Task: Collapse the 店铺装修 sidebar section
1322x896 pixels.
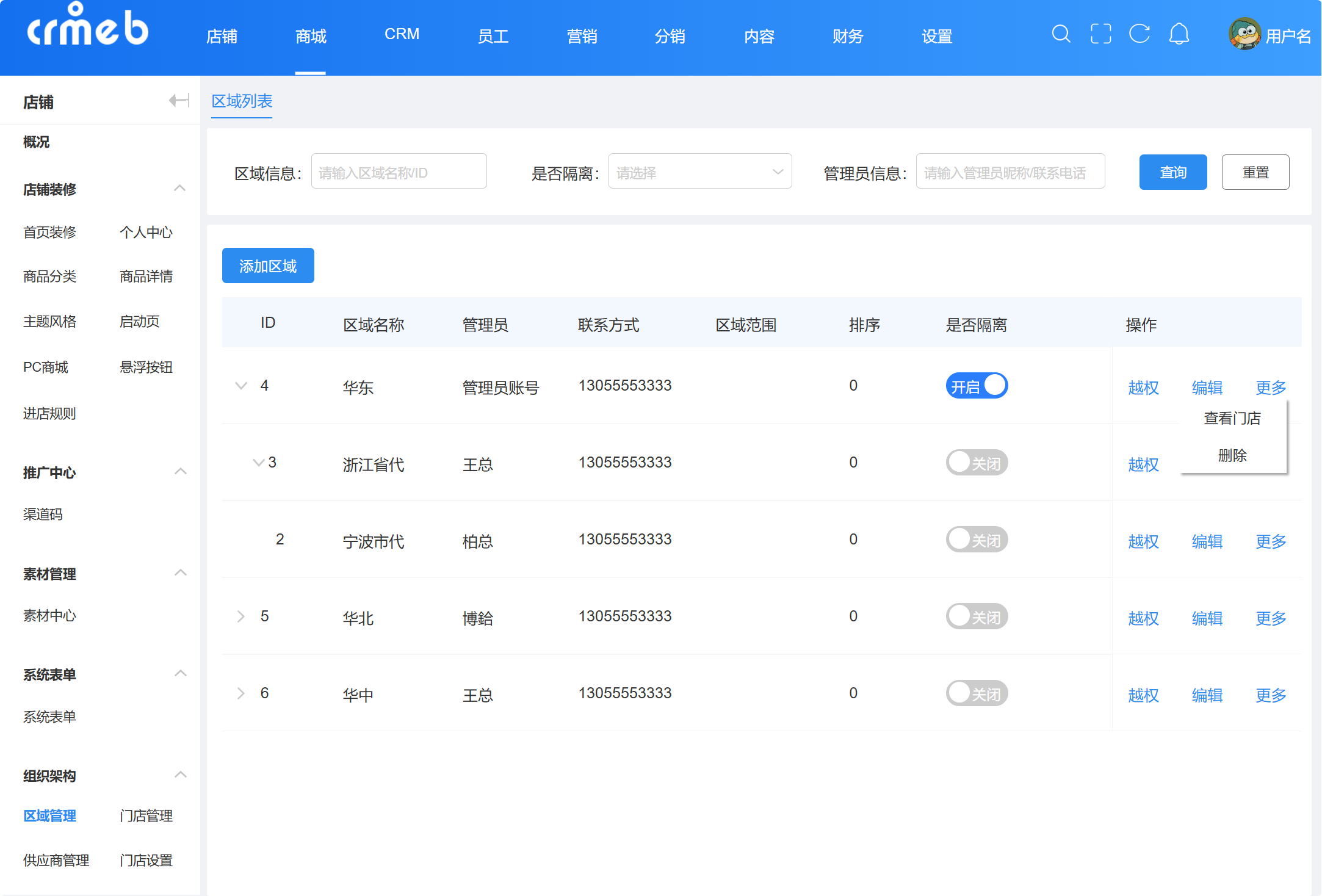Action: (179, 189)
